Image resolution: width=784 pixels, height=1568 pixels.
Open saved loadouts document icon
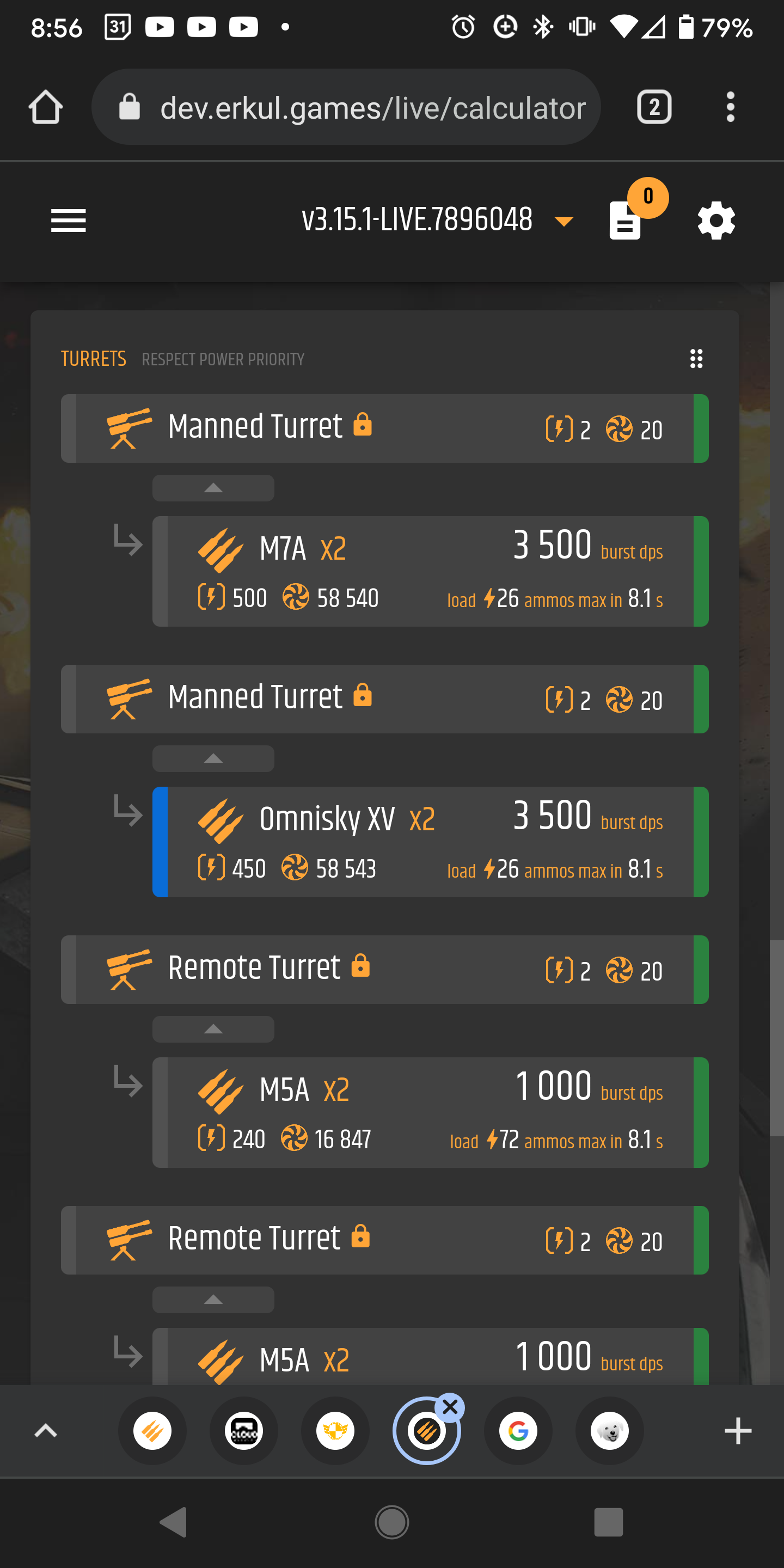pos(625,222)
